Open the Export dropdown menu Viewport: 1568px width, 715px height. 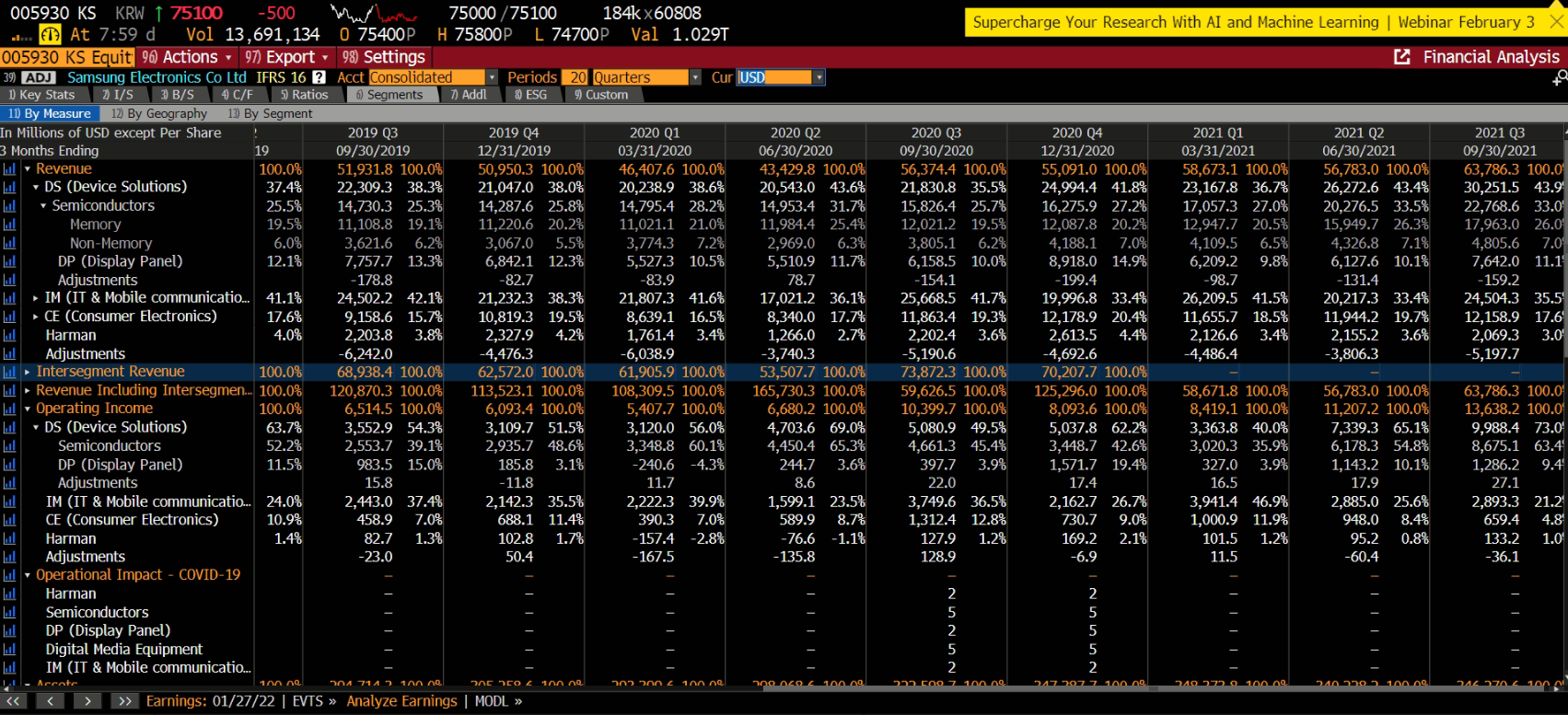pos(287,57)
